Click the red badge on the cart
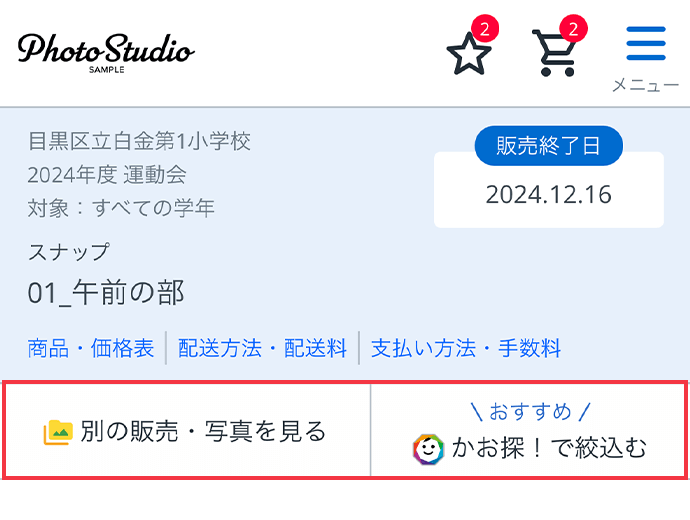This screenshot has width=690, height=520. point(573,29)
